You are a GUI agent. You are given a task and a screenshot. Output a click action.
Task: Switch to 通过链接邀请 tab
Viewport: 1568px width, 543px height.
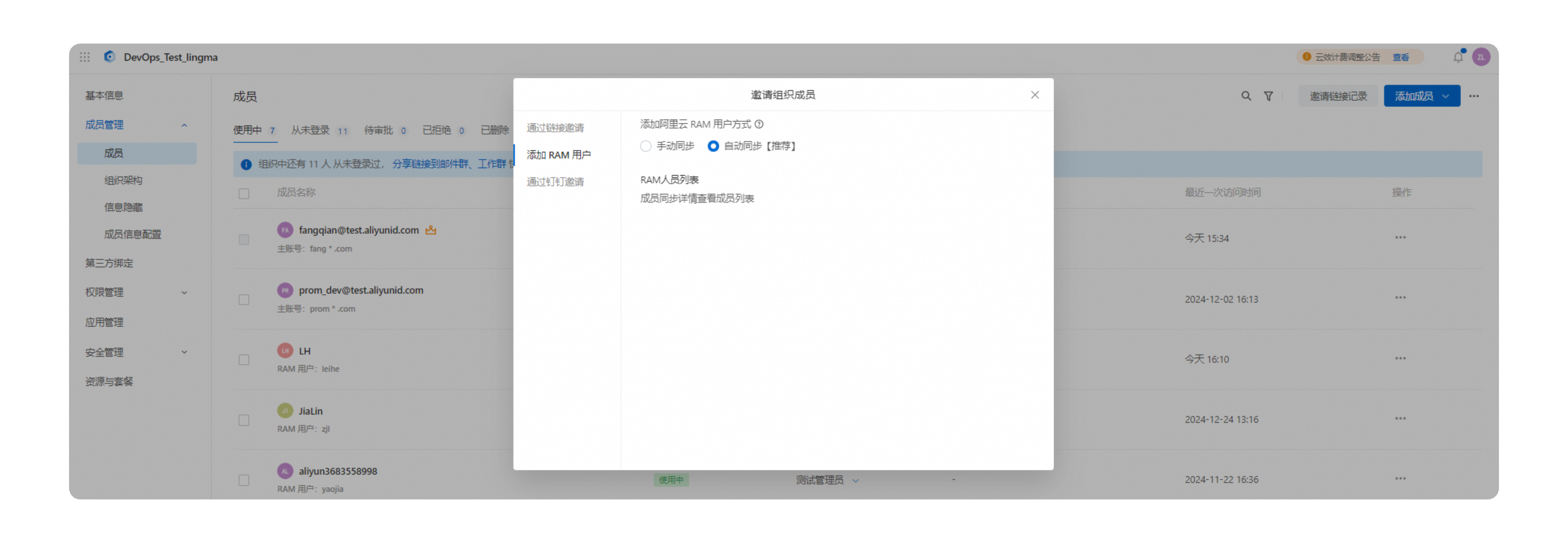555,128
